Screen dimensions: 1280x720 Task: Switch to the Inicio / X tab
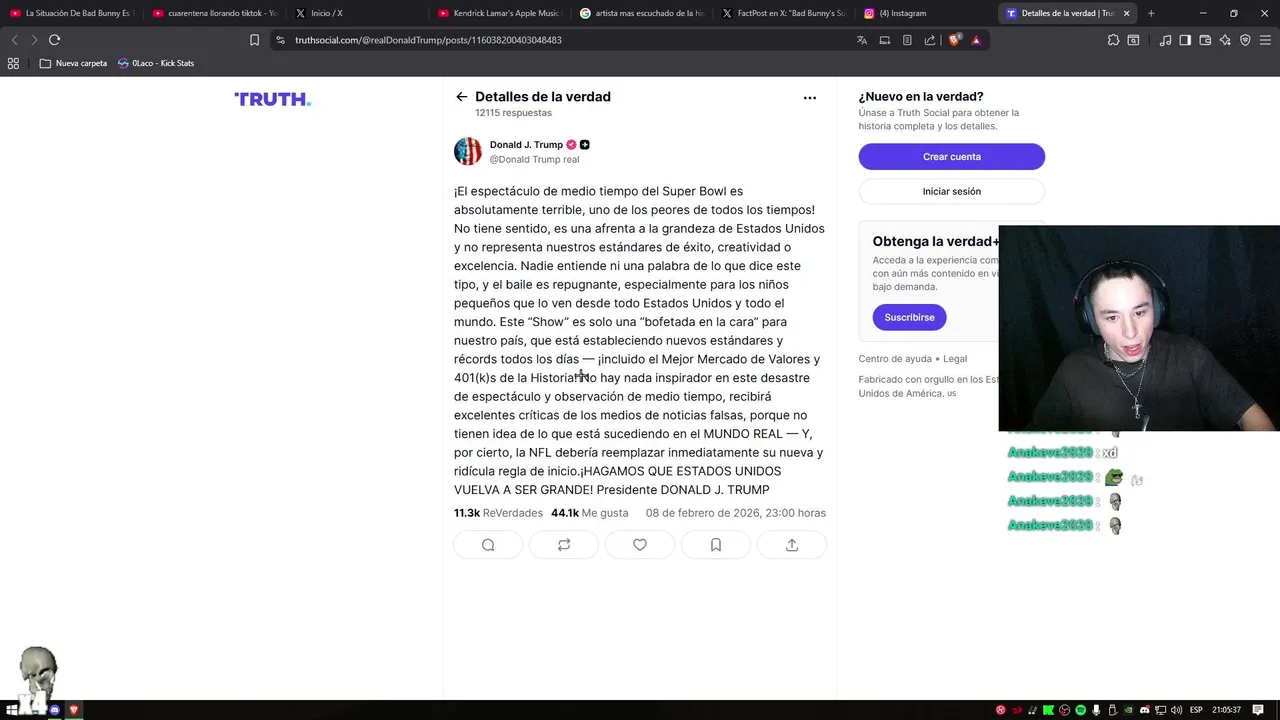tap(357, 13)
